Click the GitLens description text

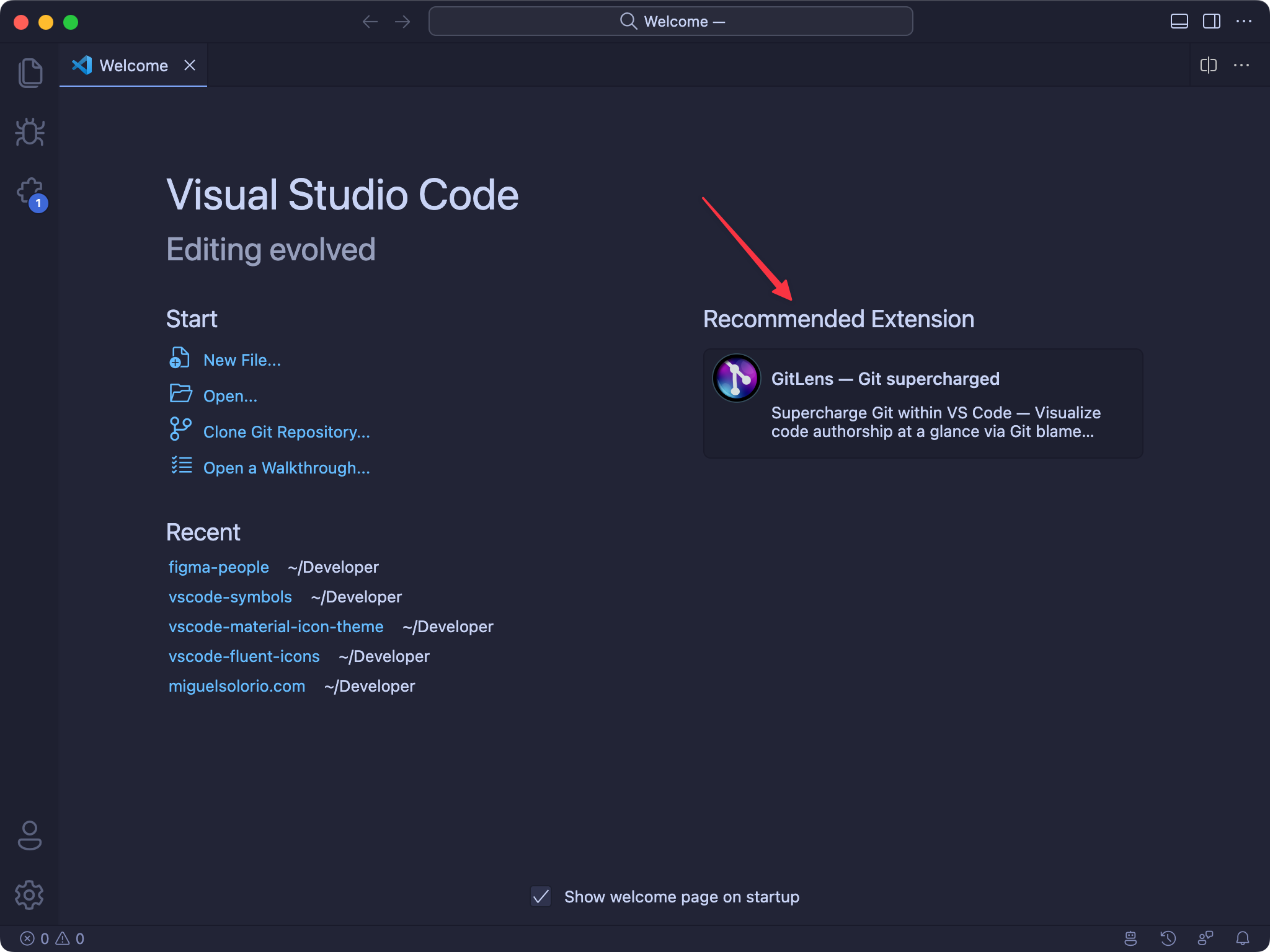tap(936, 422)
